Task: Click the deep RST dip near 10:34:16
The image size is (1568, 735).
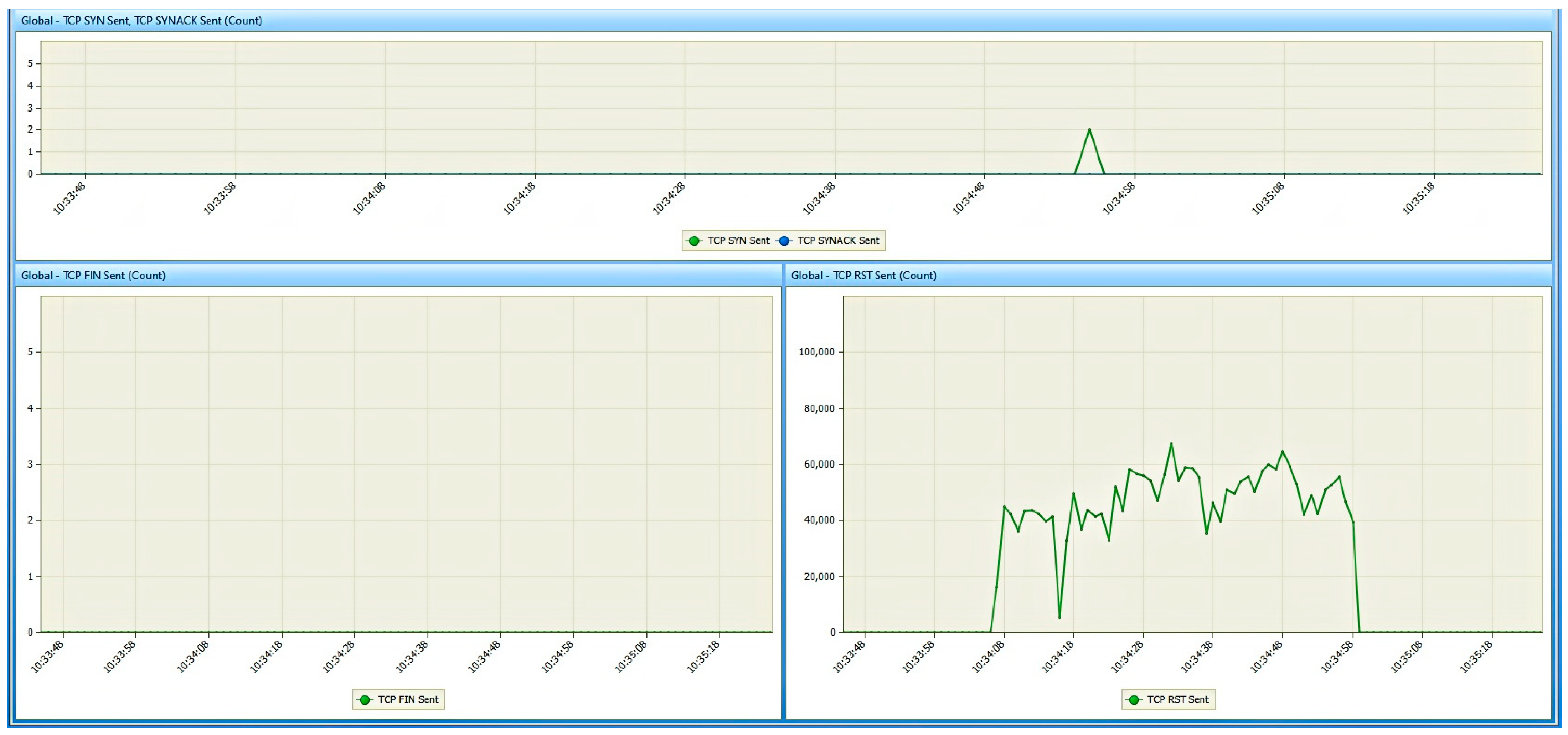Action: click(x=1059, y=617)
